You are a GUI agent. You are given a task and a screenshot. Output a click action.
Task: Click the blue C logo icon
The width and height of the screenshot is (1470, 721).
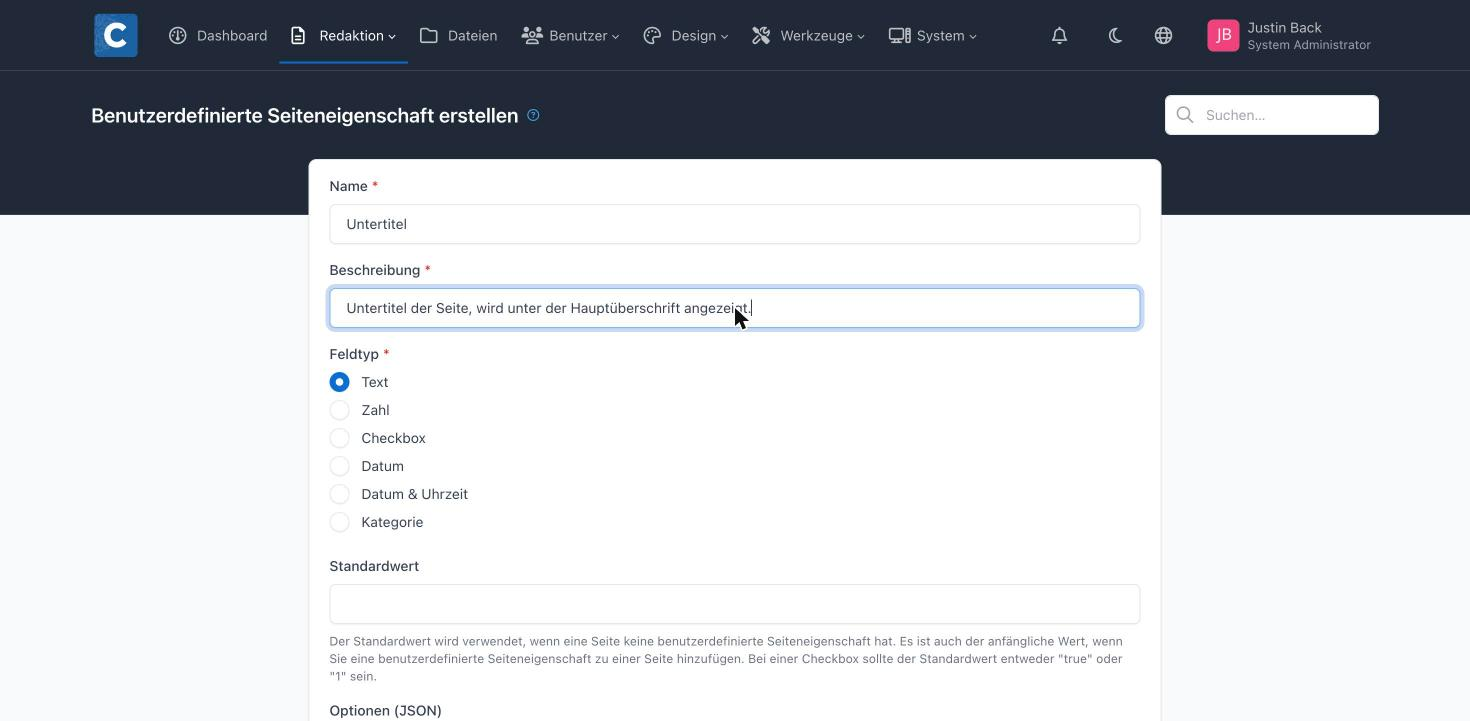tap(116, 35)
